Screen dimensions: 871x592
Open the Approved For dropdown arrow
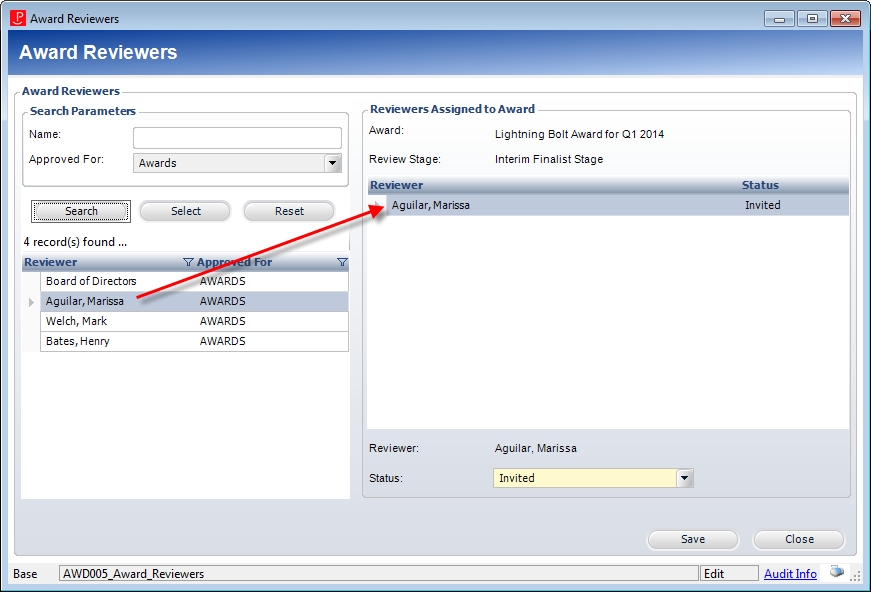pos(332,163)
